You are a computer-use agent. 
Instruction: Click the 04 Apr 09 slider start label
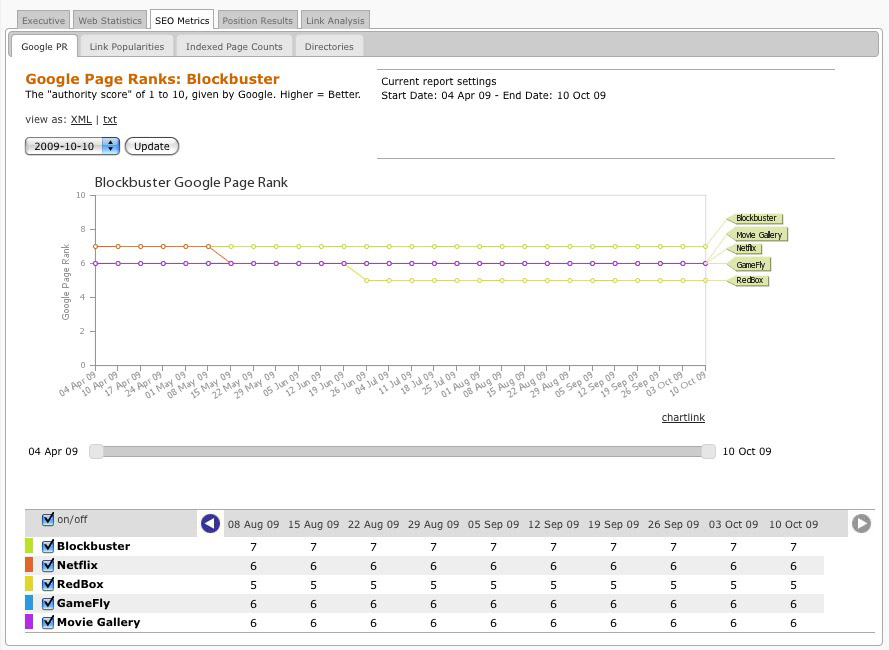pos(53,451)
